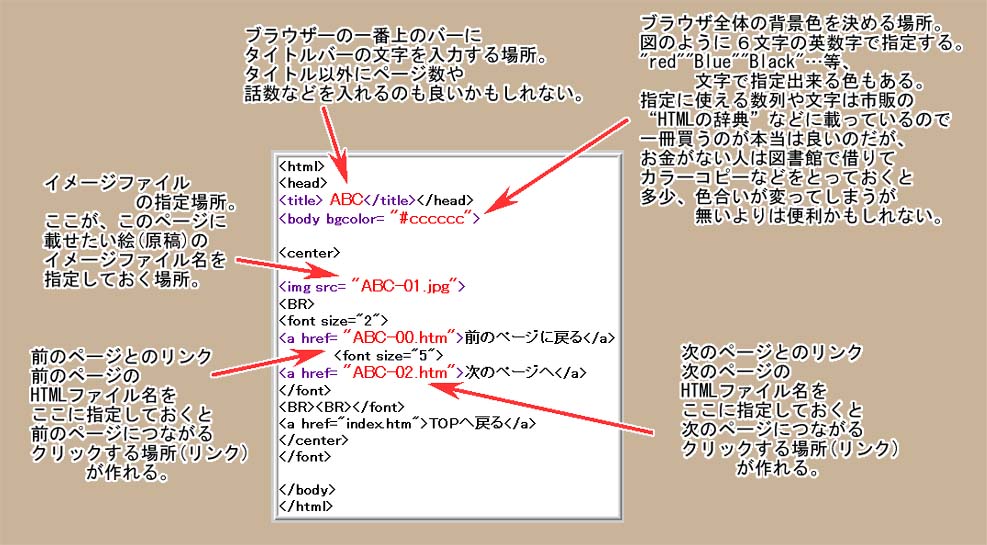Click the </body> closing tag line
The height and width of the screenshot is (545, 987).
(307, 489)
